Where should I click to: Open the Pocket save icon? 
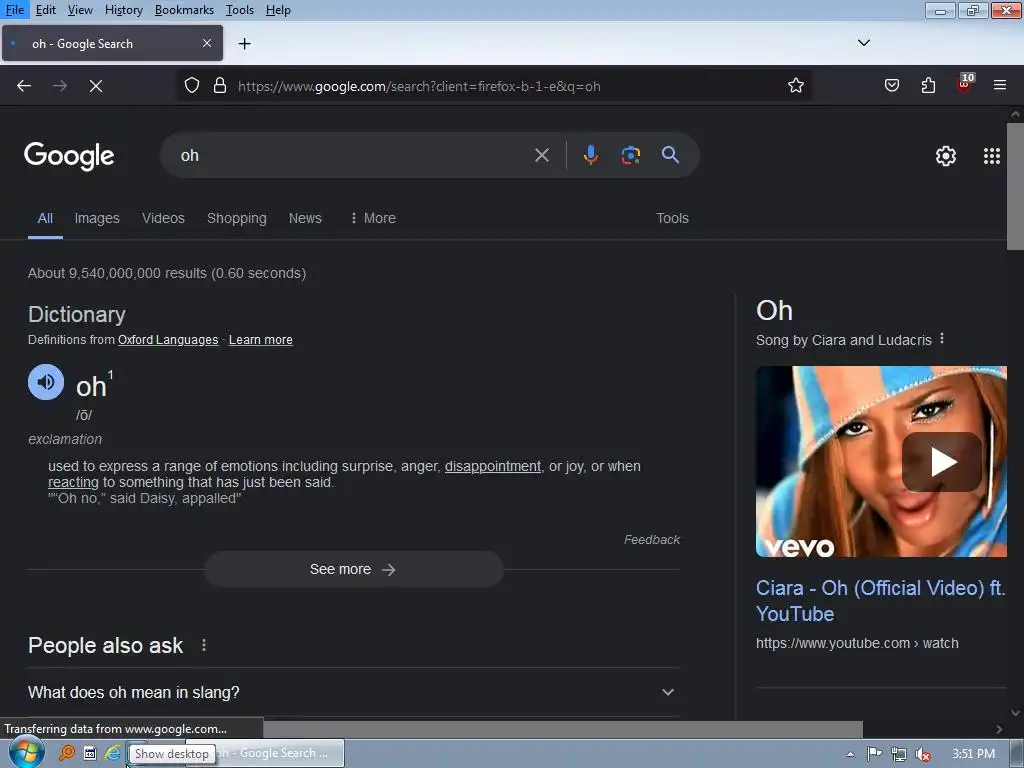click(x=891, y=86)
